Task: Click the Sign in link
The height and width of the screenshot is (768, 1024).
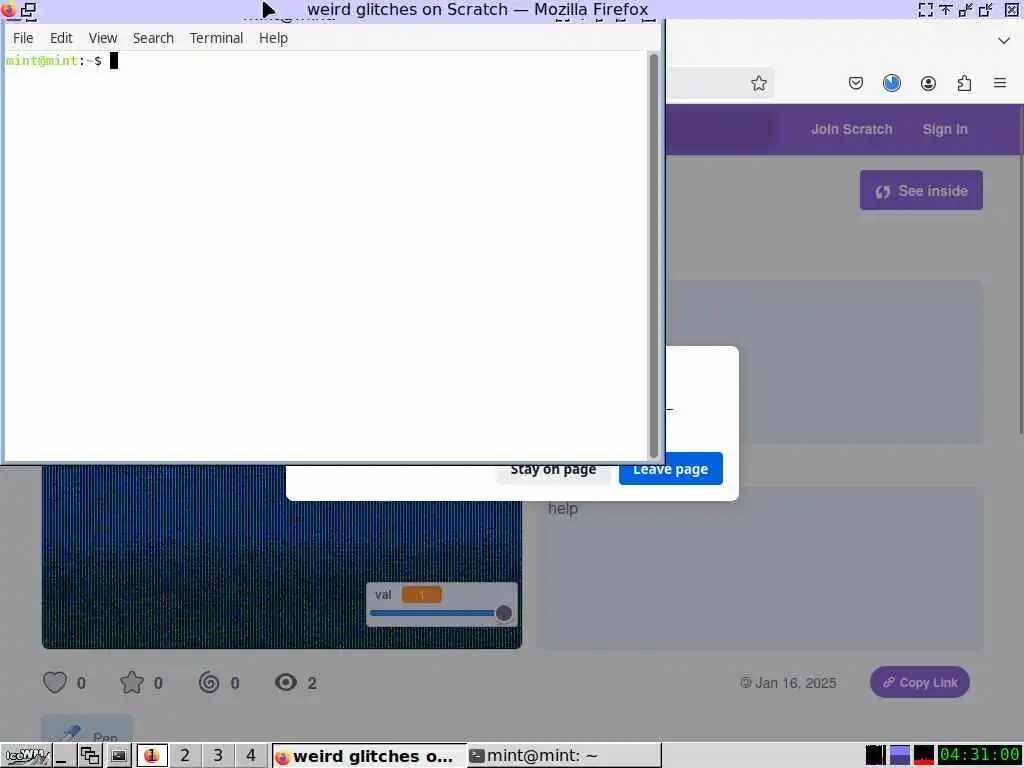Action: (x=945, y=129)
